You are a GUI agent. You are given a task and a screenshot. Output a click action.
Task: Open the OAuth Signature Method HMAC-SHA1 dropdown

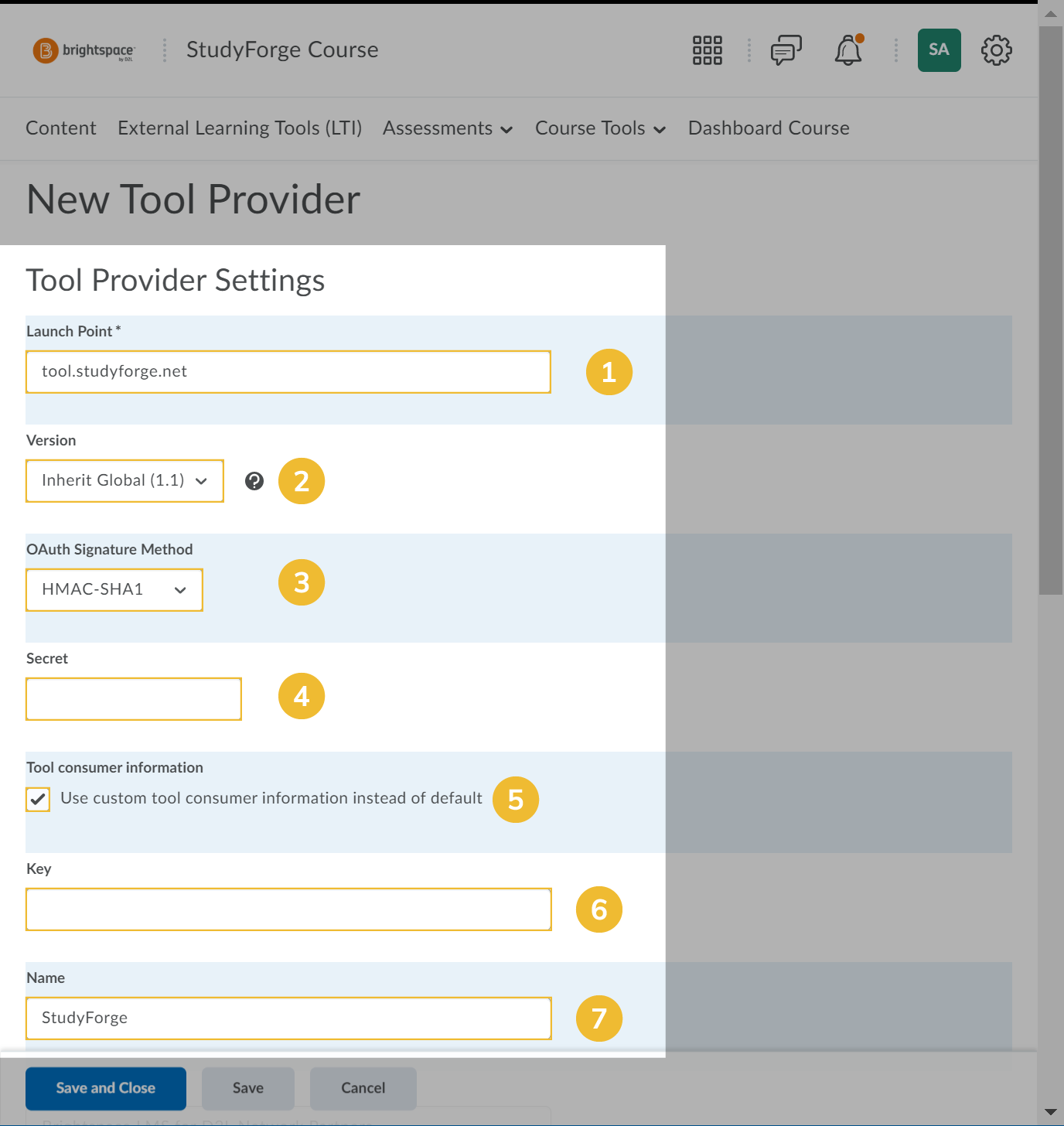click(114, 590)
